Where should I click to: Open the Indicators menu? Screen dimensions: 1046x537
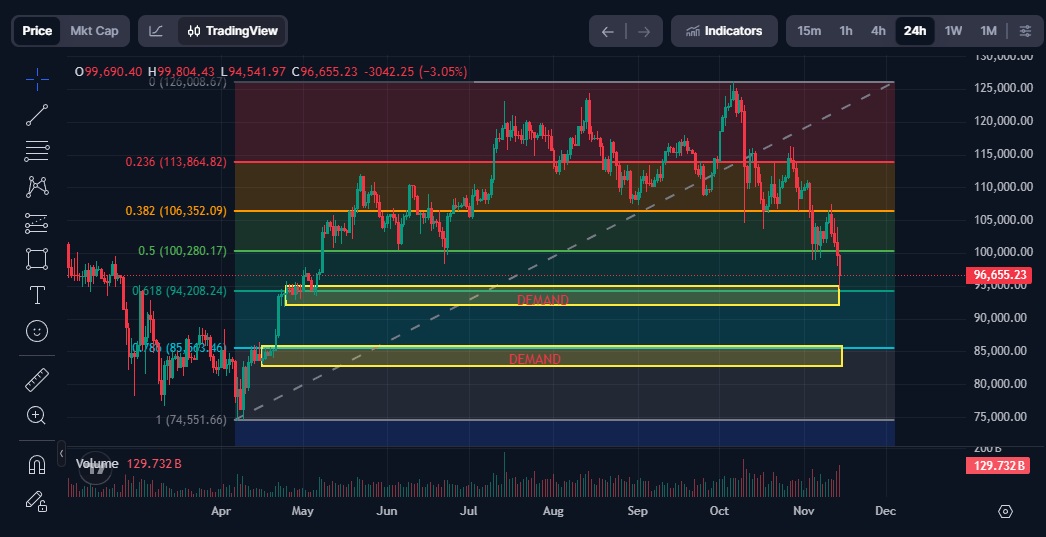(724, 31)
